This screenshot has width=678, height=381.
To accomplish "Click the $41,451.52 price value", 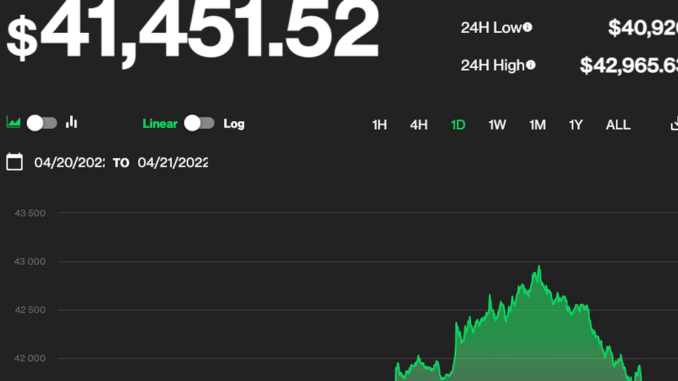I will coord(193,33).
